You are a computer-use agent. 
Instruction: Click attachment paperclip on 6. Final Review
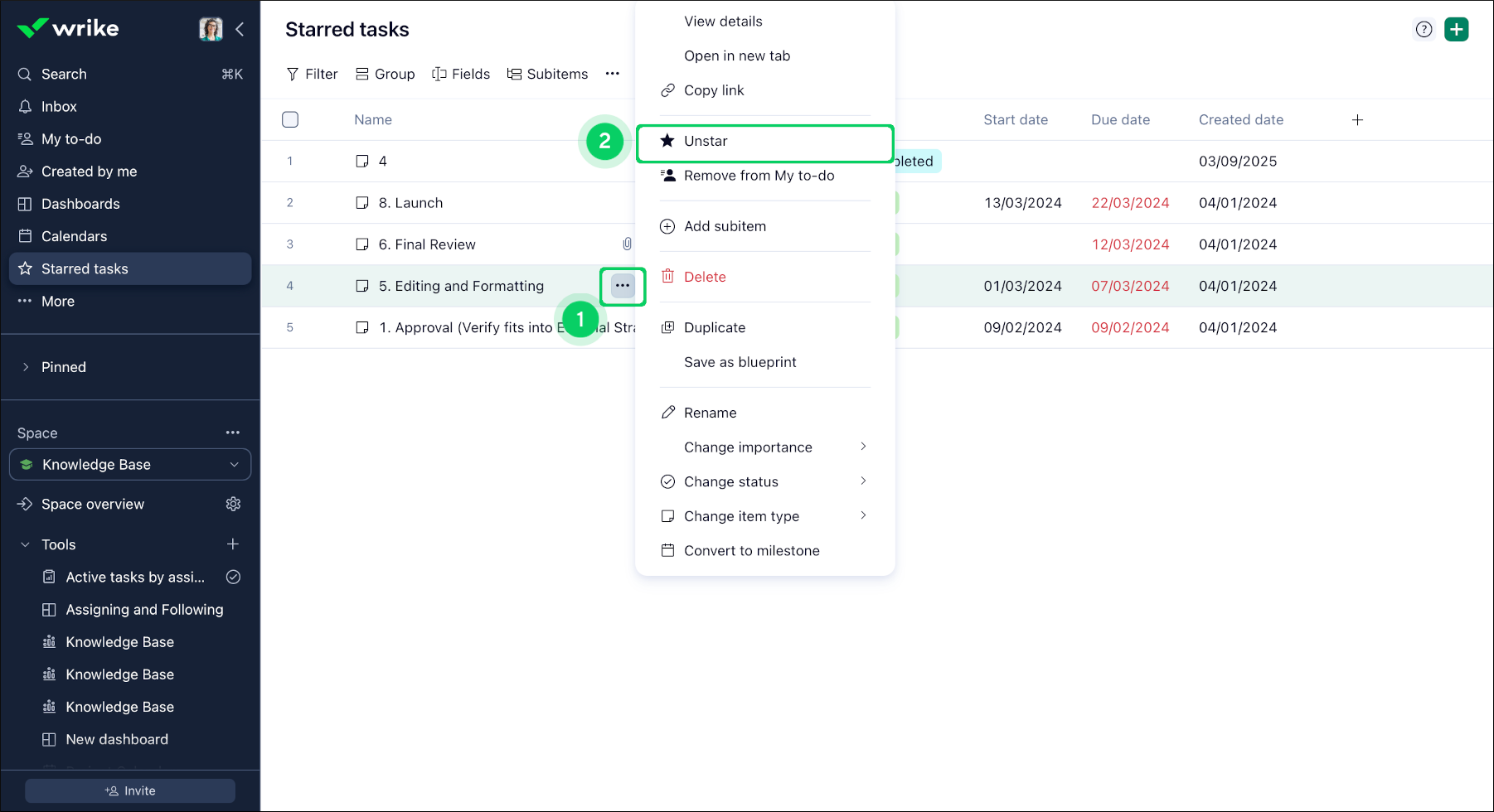[x=627, y=244]
